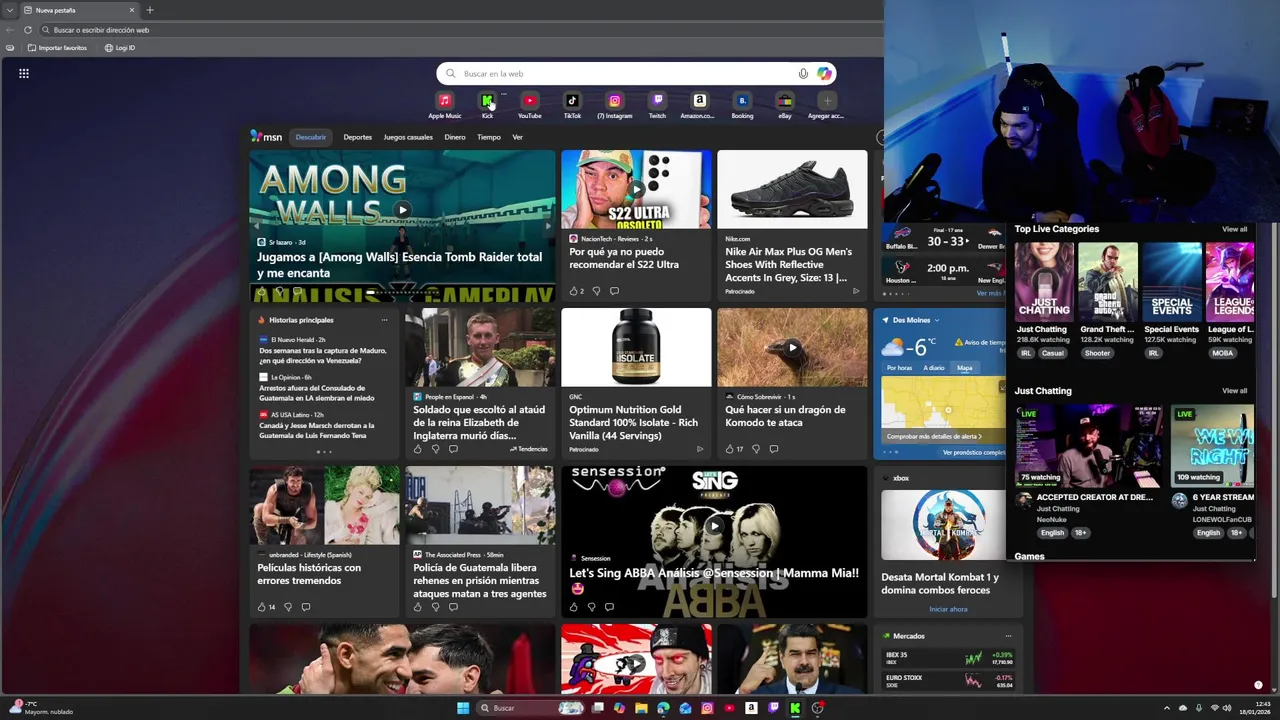Click Ver pronóstico completo link
Image resolution: width=1280 pixels, height=720 pixels.
[x=973, y=452]
